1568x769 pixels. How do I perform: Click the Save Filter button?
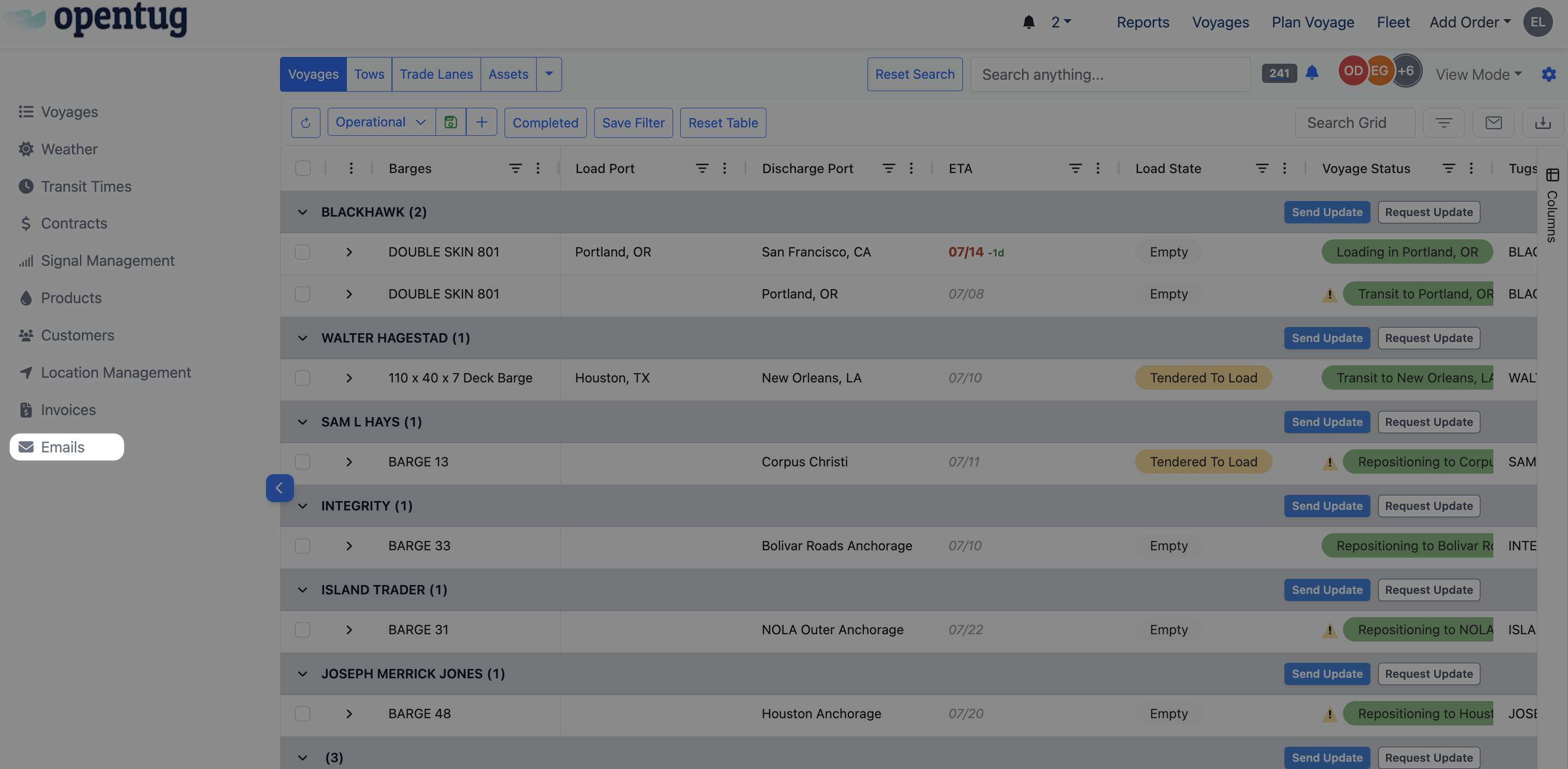tap(633, 123)
